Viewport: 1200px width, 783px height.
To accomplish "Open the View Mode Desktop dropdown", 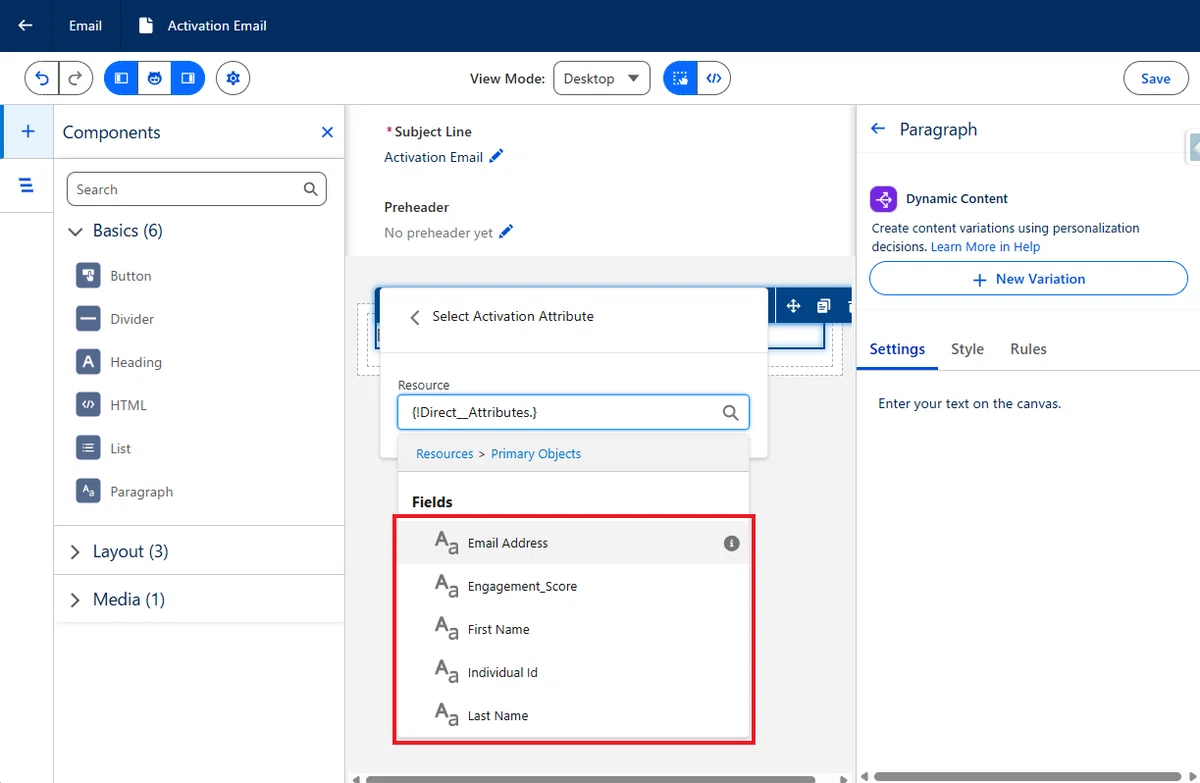I will coord(601,78).
